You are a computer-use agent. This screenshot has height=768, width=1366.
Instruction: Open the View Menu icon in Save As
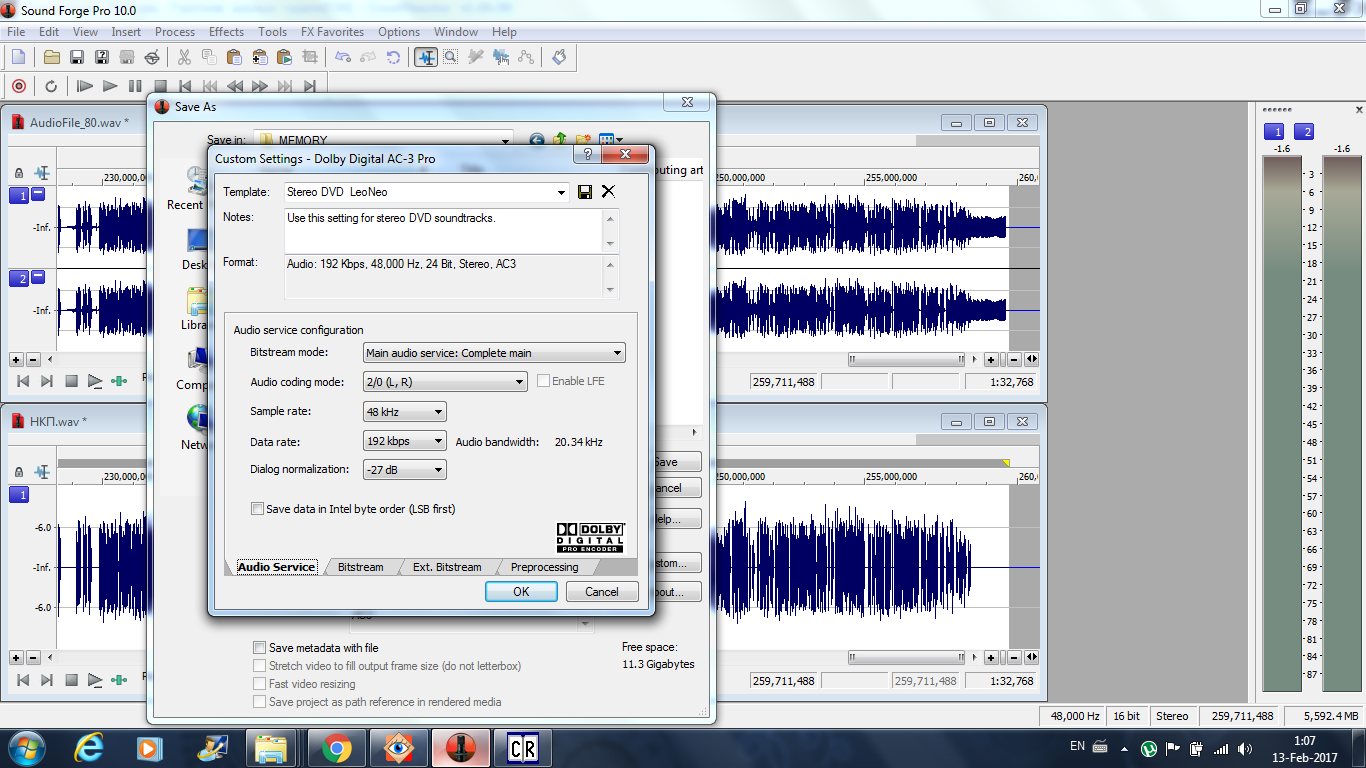coord(610,140)
